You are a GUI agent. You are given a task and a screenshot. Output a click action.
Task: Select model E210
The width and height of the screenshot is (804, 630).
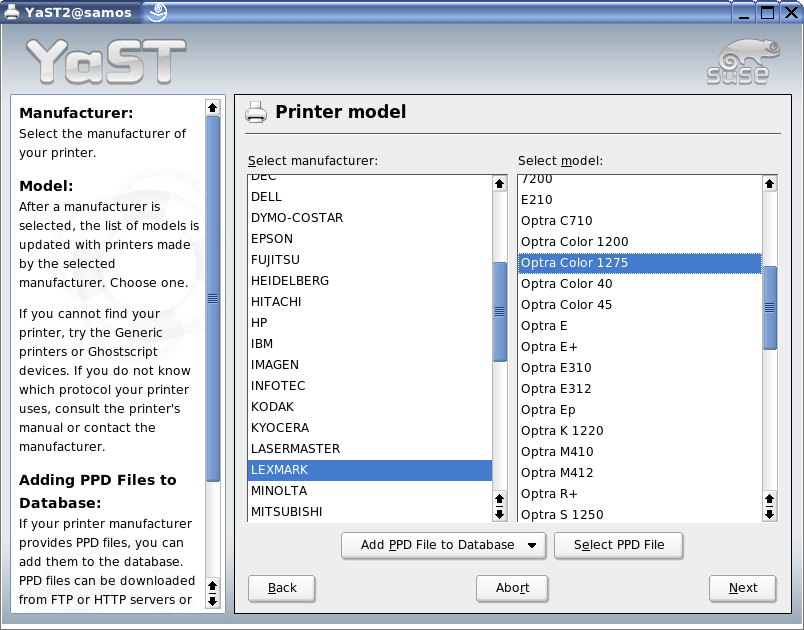[x=640, y=200]
